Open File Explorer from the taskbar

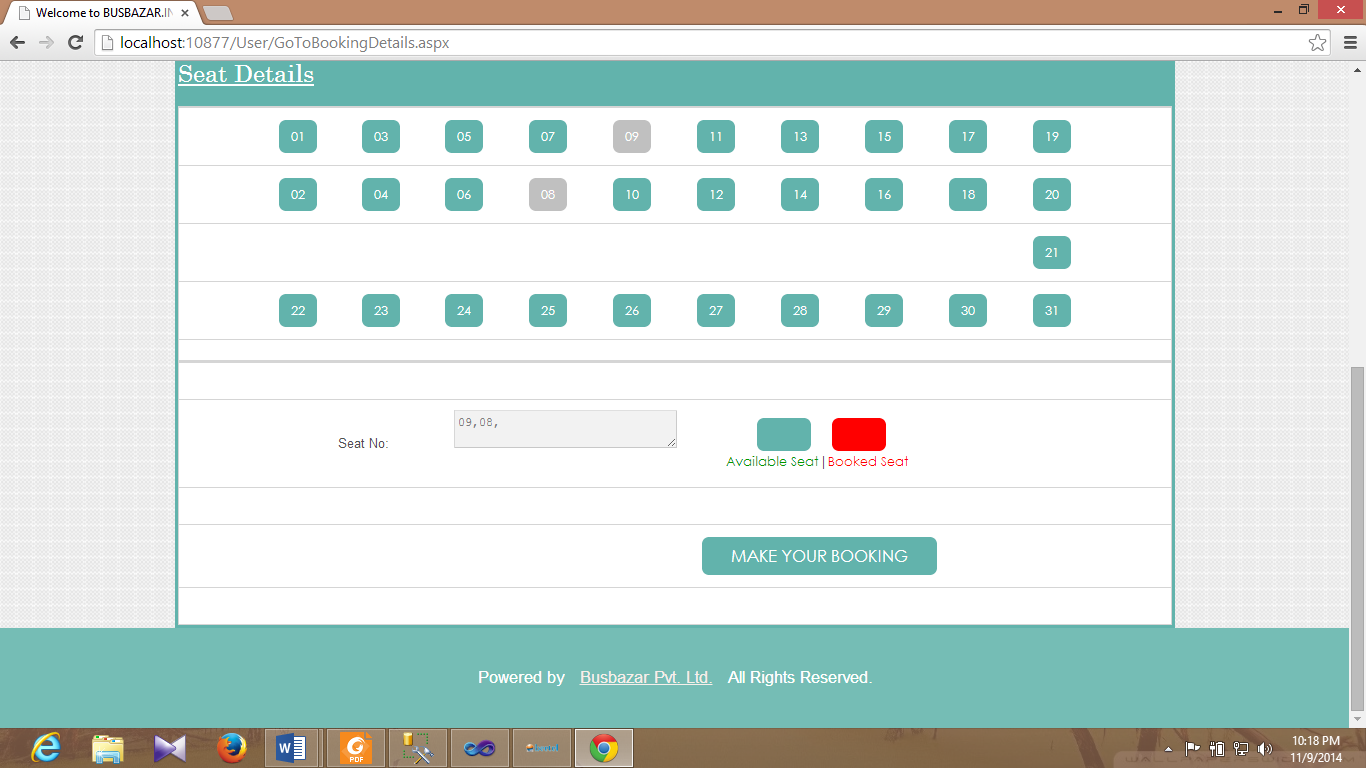pyautogui.click(x=108, y=747)
